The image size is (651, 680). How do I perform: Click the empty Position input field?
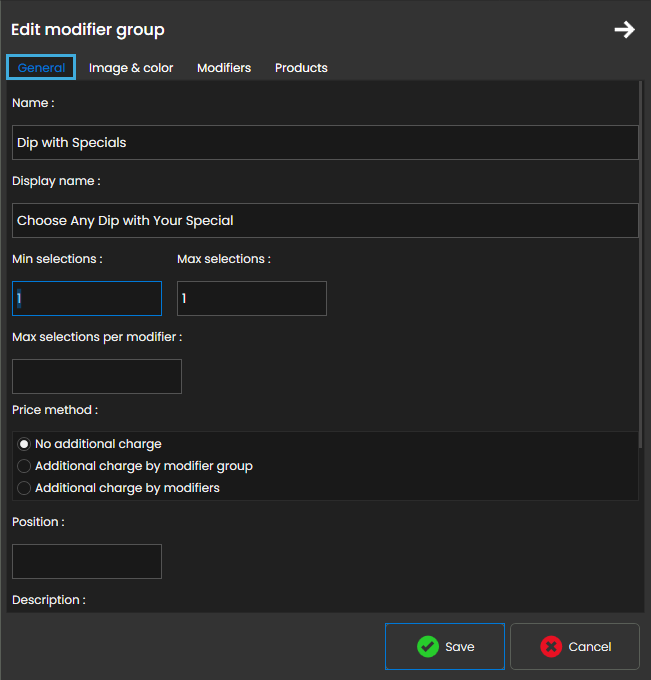(87, 562)
